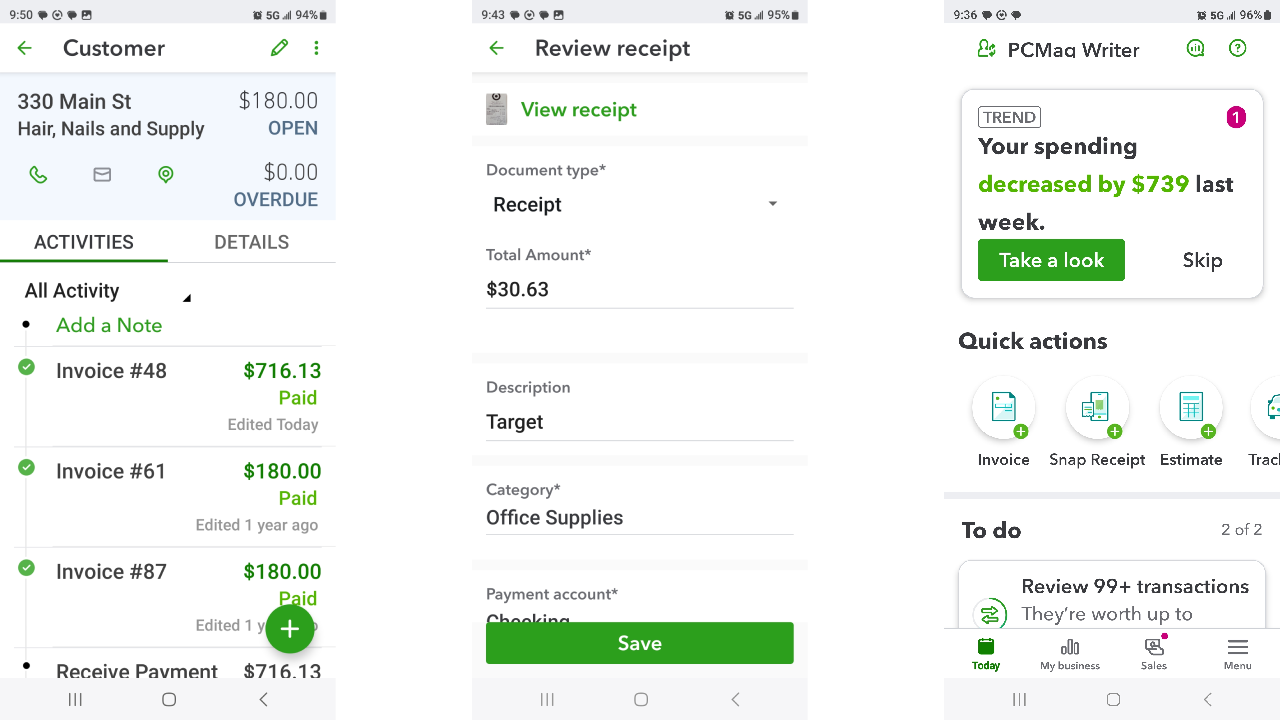The height and width of the screenshot is (720, 1280).
Task: Tap the green plus button on the activity list
Action: 290,629
